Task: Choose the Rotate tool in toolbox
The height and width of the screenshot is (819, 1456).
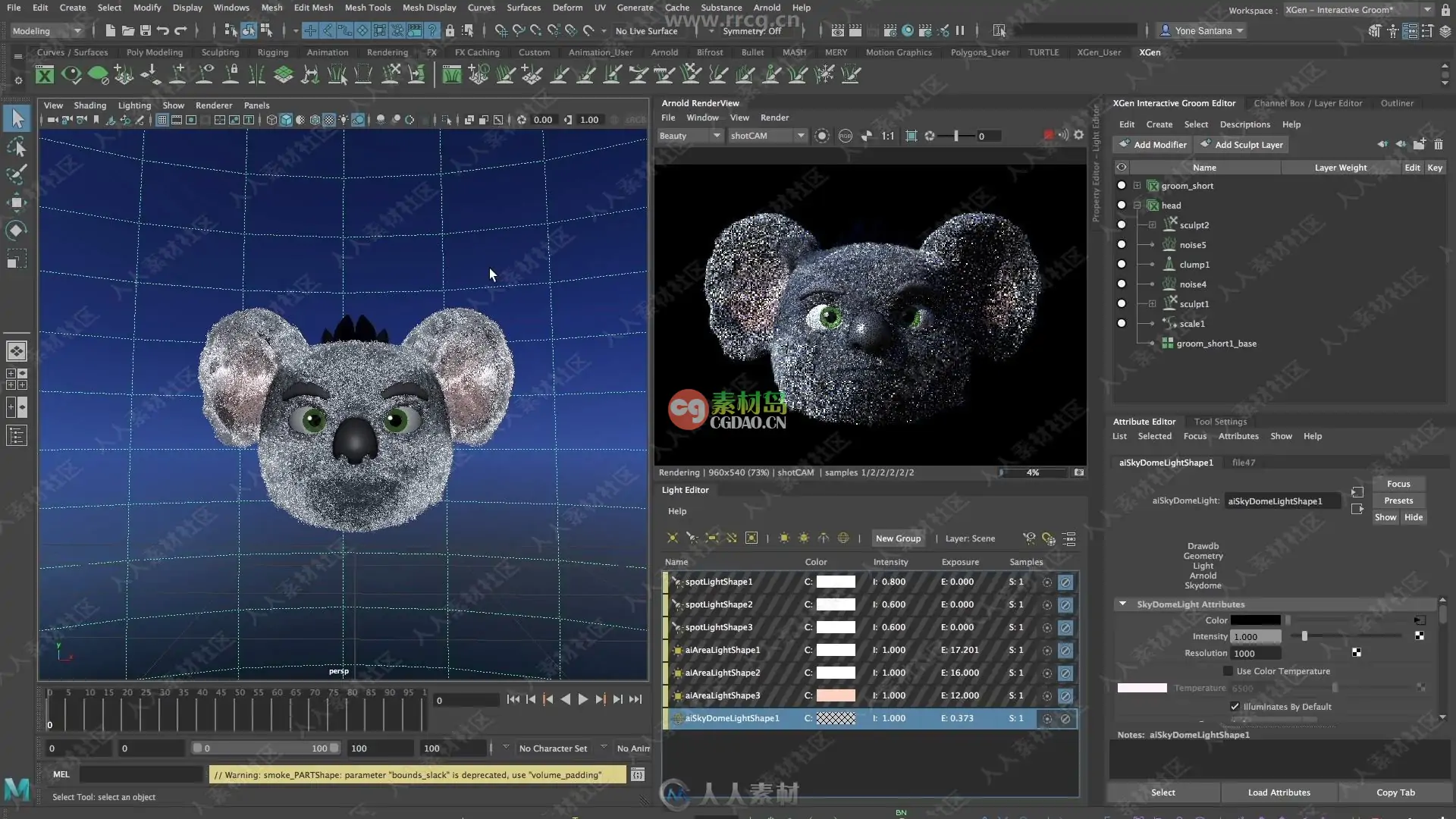Action: coord(17,231)
